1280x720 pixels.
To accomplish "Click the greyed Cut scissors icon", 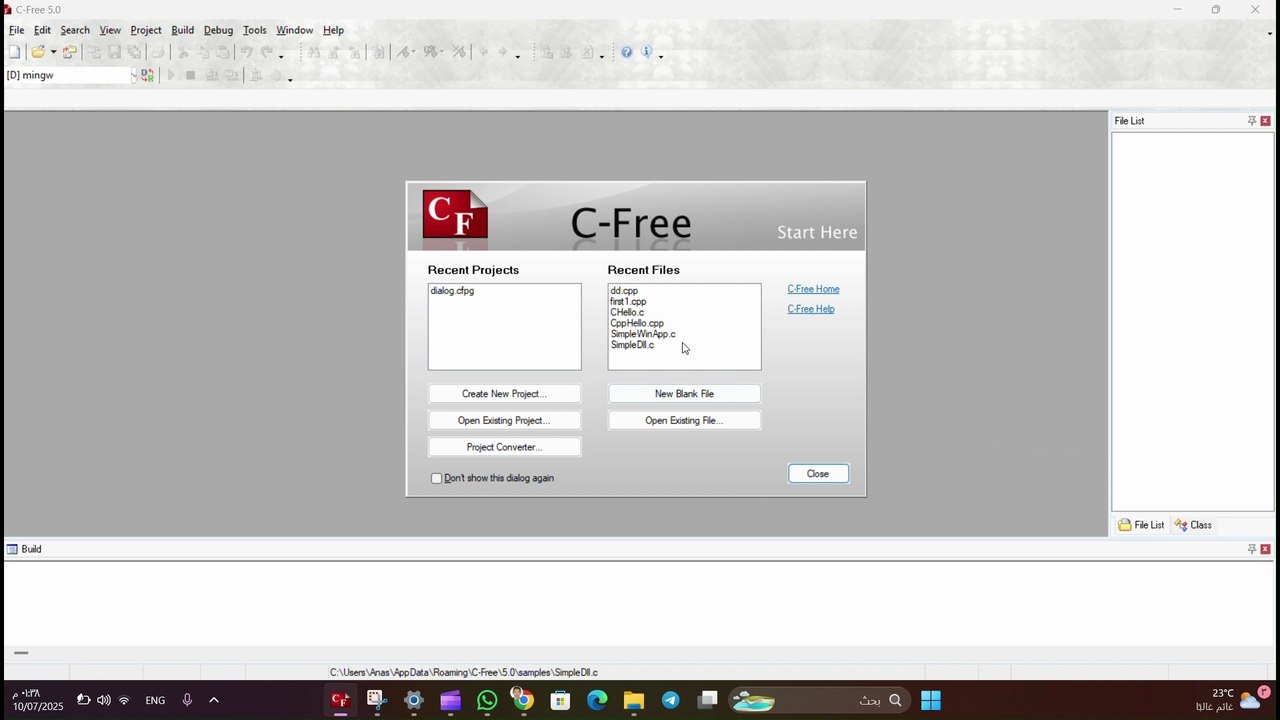I will point(183,52).
